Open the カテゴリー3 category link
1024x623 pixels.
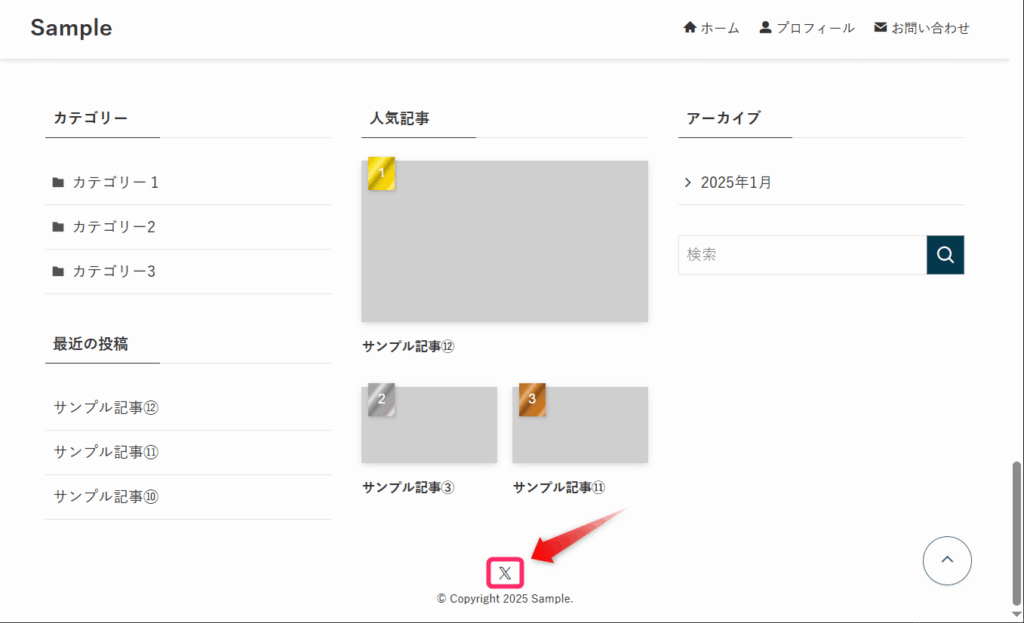[x=114, y=271]
